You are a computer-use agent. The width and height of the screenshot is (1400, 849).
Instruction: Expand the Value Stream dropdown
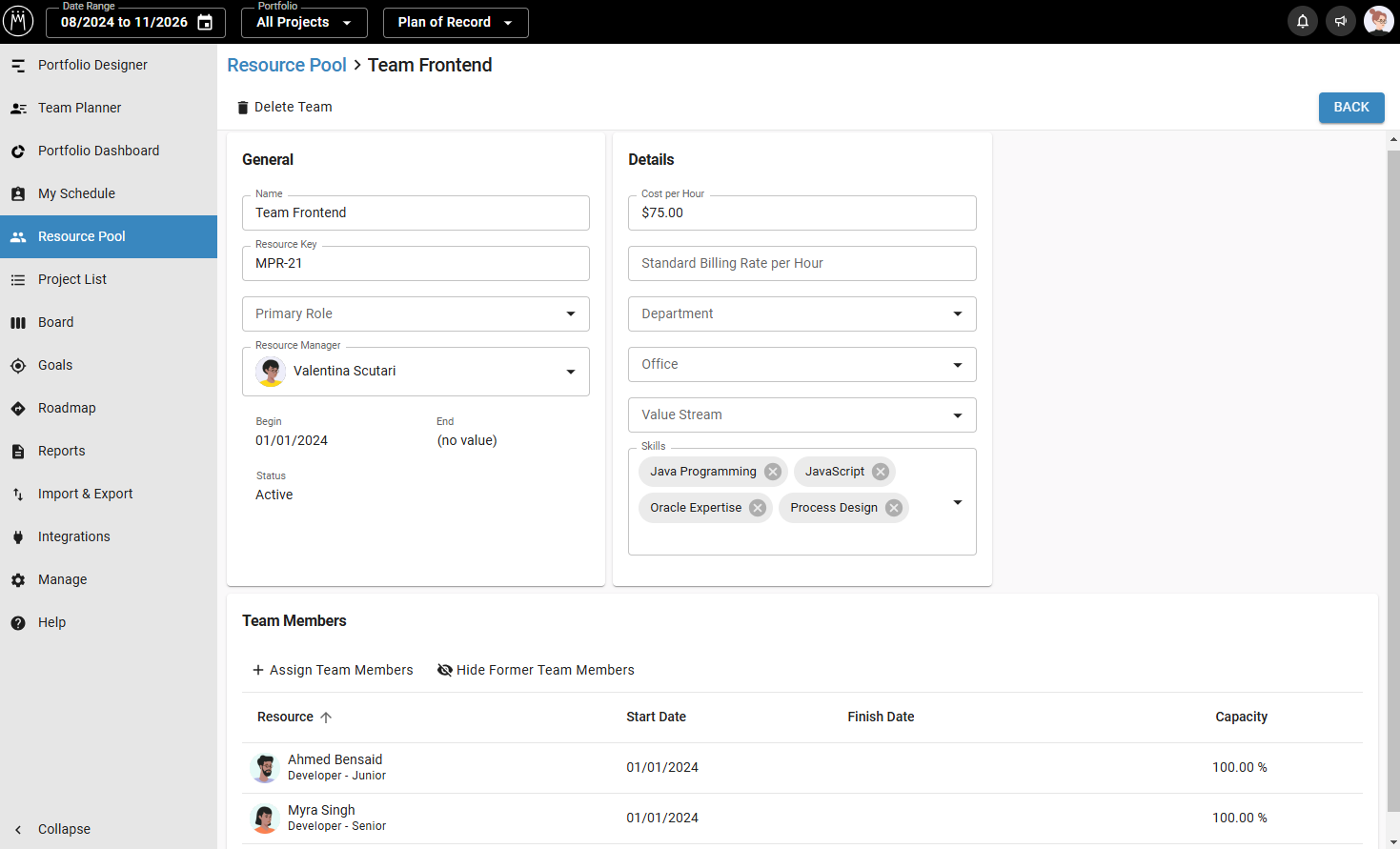(x=958, y=414)
